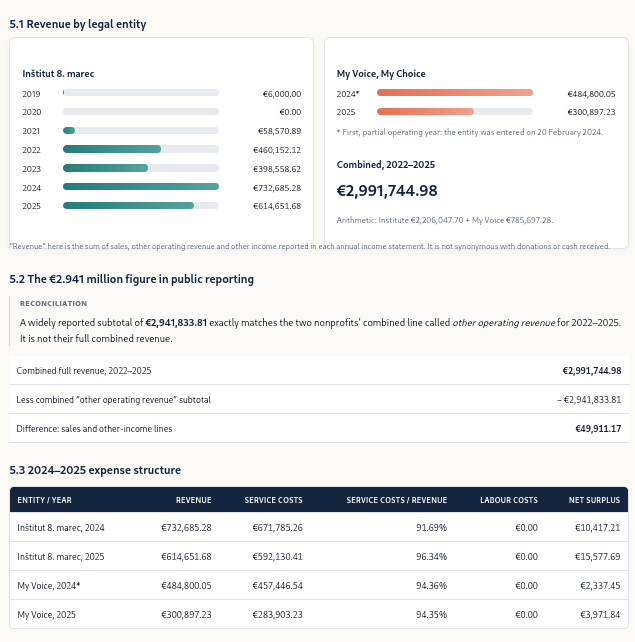Viewport: 635px width, 642px height.
Task: Click the SERVICE COSTS column header
Action: click(x=273, y=500)
